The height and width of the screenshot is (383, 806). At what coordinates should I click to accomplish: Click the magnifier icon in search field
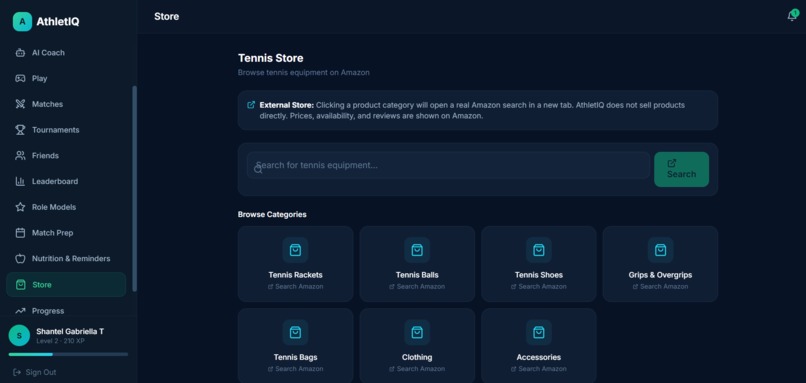tap(258, 169)
